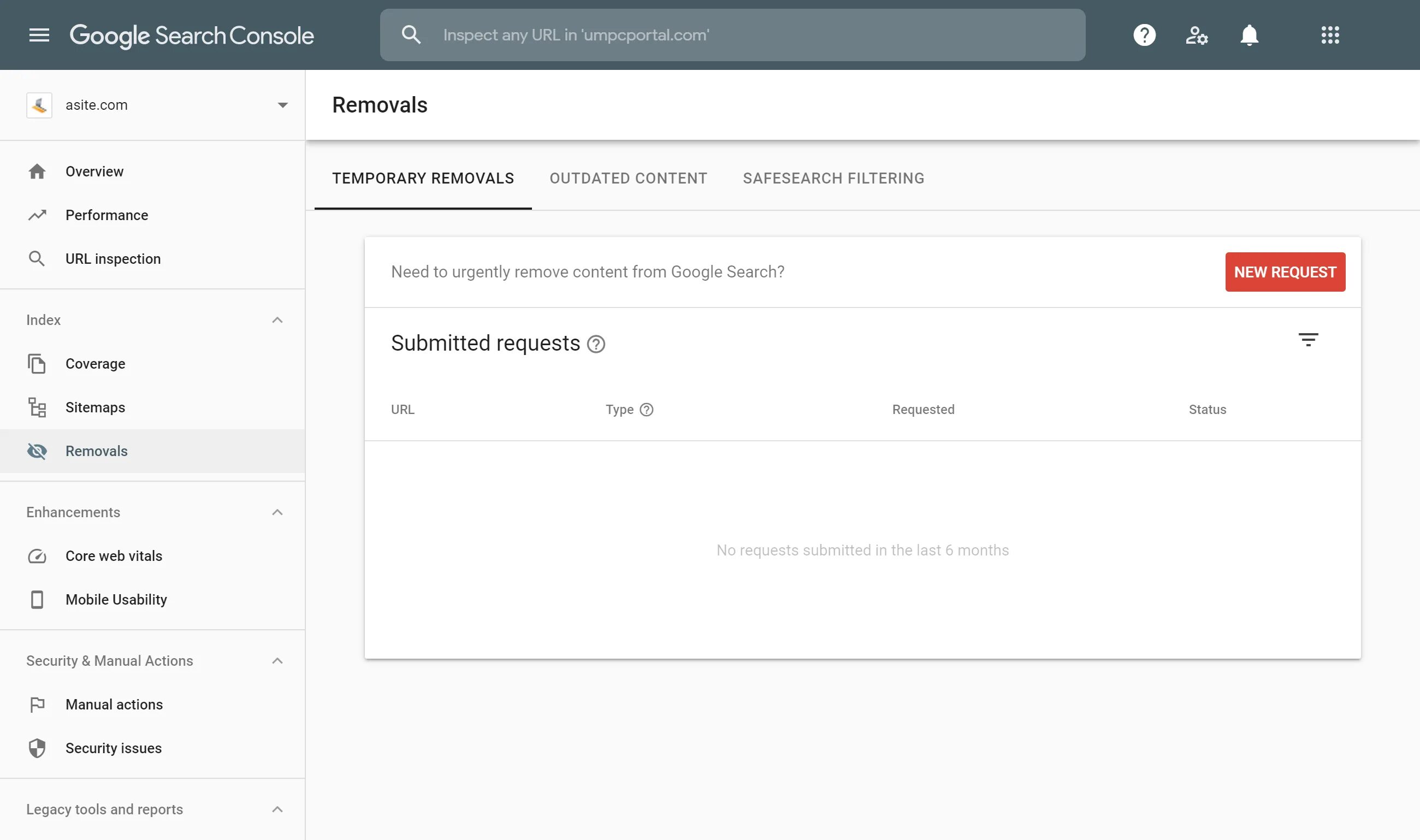Open the notifications bell

[1249, 35]
